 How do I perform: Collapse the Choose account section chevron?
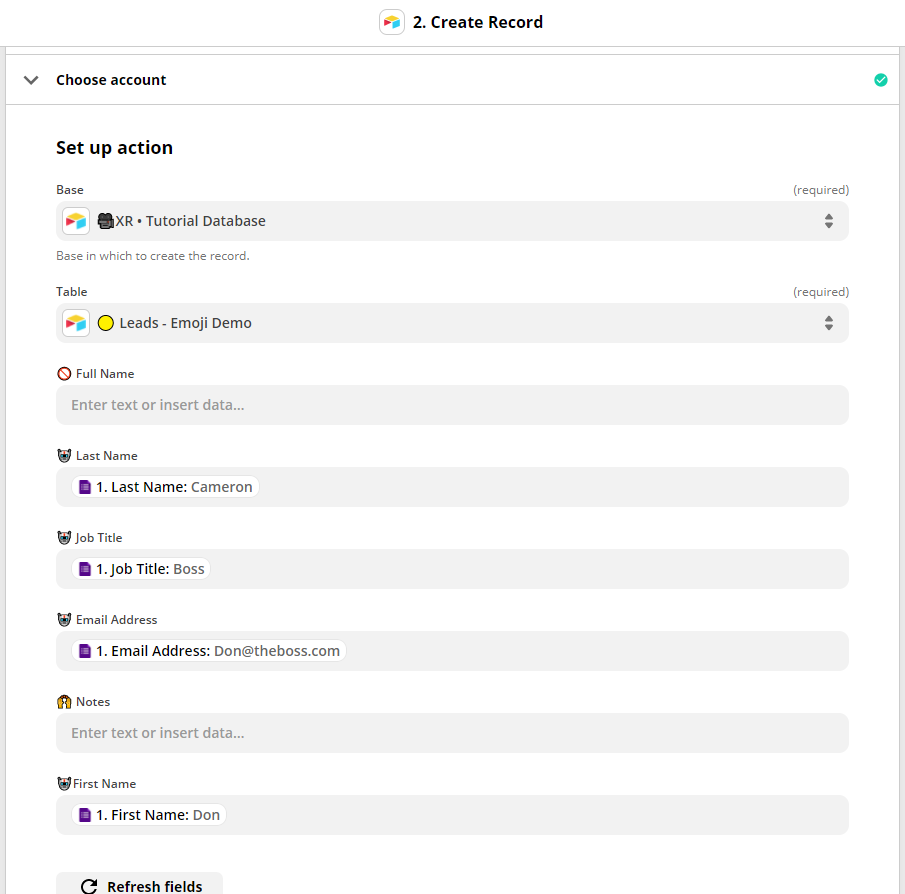click(x=31, y=80)
